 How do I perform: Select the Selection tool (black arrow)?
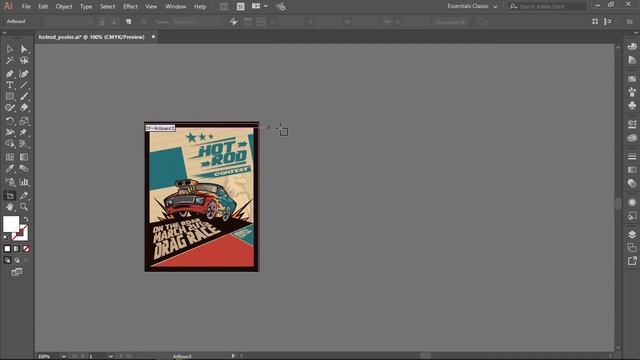pyautogui.click(x=10, y=49)
